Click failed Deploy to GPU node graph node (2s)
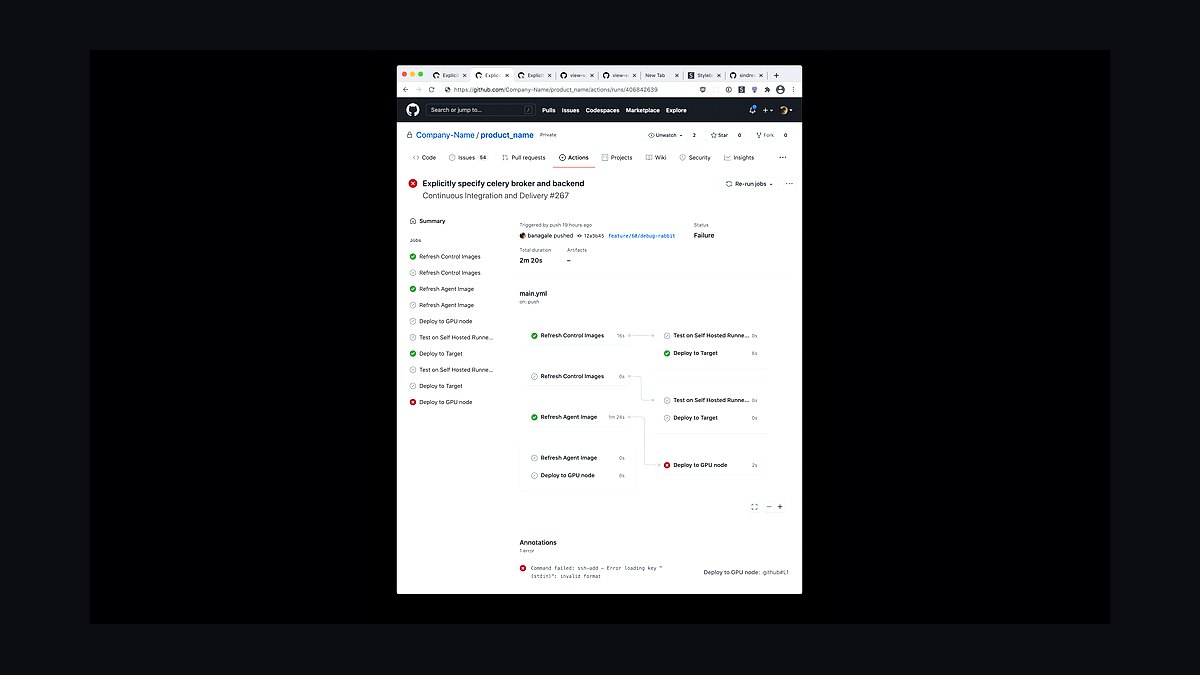Image resolution: width=1200 pixels, height=675 pixels. (x=711, y=465)
